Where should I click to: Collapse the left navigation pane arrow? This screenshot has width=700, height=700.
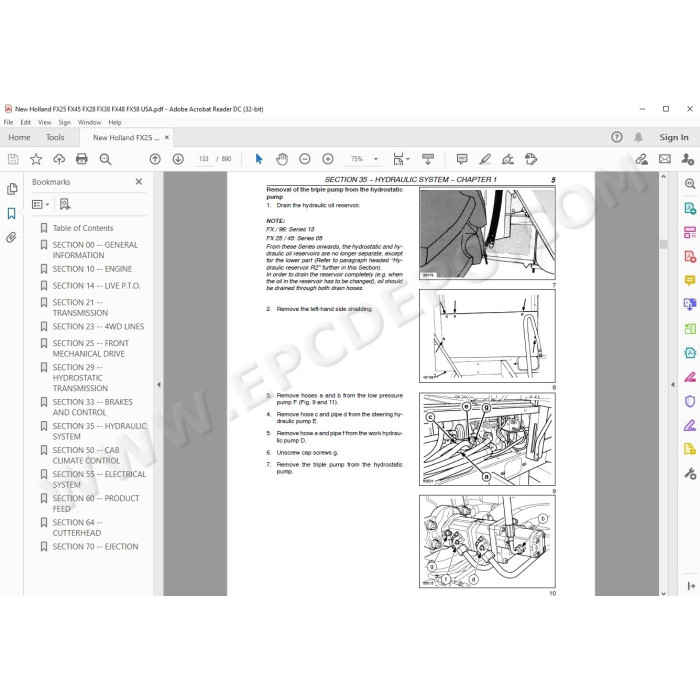tap(158, 384)
